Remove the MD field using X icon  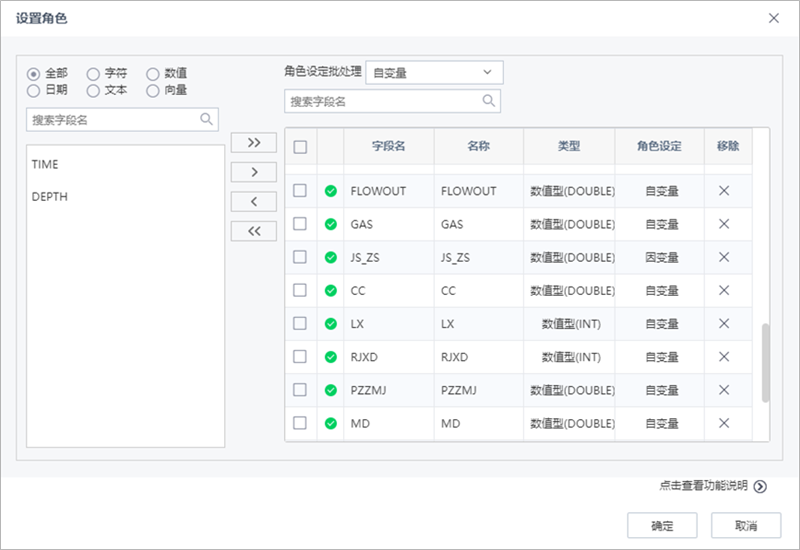[724, 423]
